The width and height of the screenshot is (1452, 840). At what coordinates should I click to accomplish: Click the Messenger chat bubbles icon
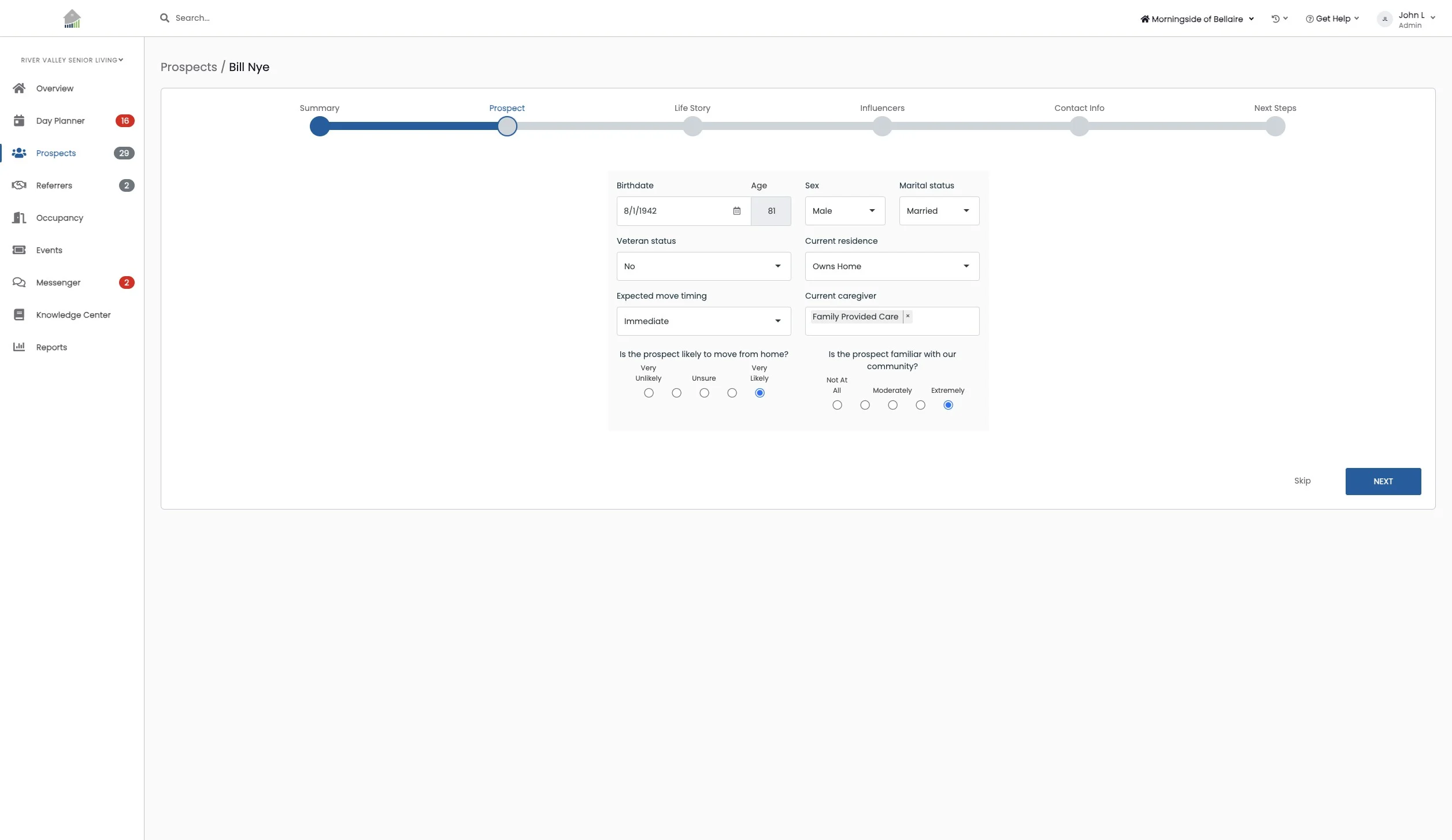point(19,283)
